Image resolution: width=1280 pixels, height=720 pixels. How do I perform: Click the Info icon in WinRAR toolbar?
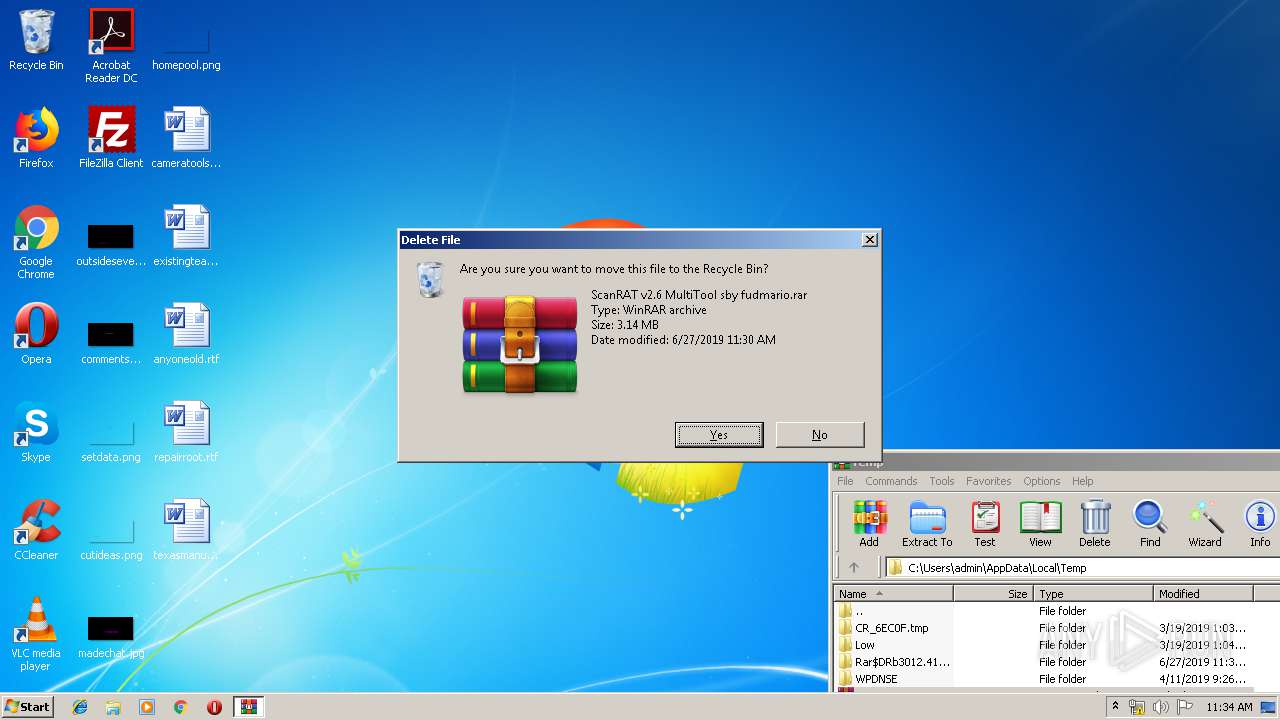(x=1260, y=524)
